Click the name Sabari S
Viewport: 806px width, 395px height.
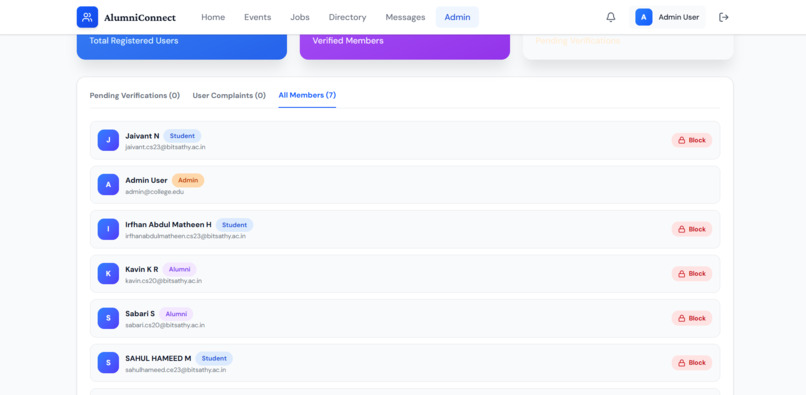tap(140, 314)
